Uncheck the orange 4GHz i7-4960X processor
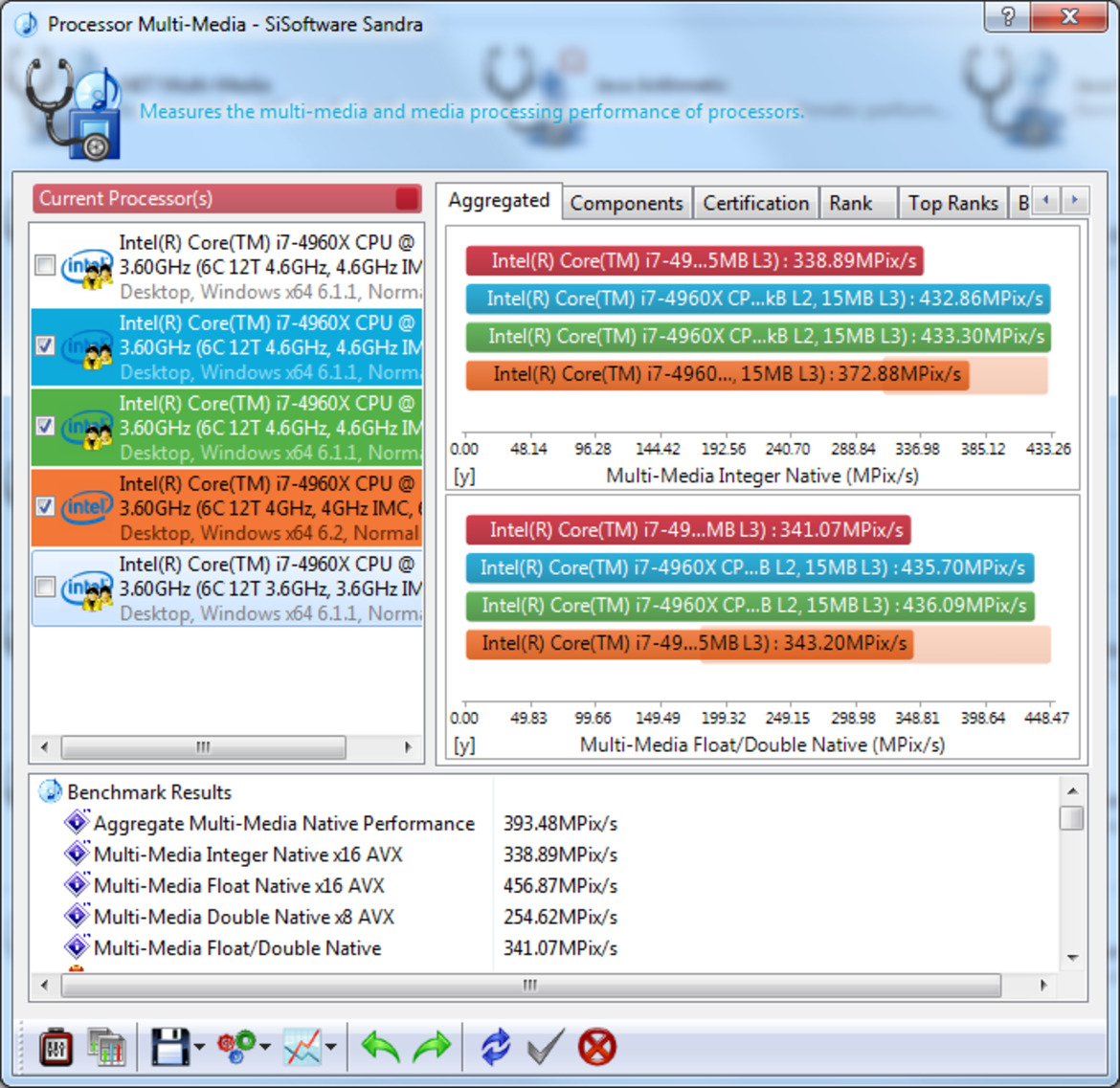The height and width of the screenshot is (1088, 1120). (45, 507)
